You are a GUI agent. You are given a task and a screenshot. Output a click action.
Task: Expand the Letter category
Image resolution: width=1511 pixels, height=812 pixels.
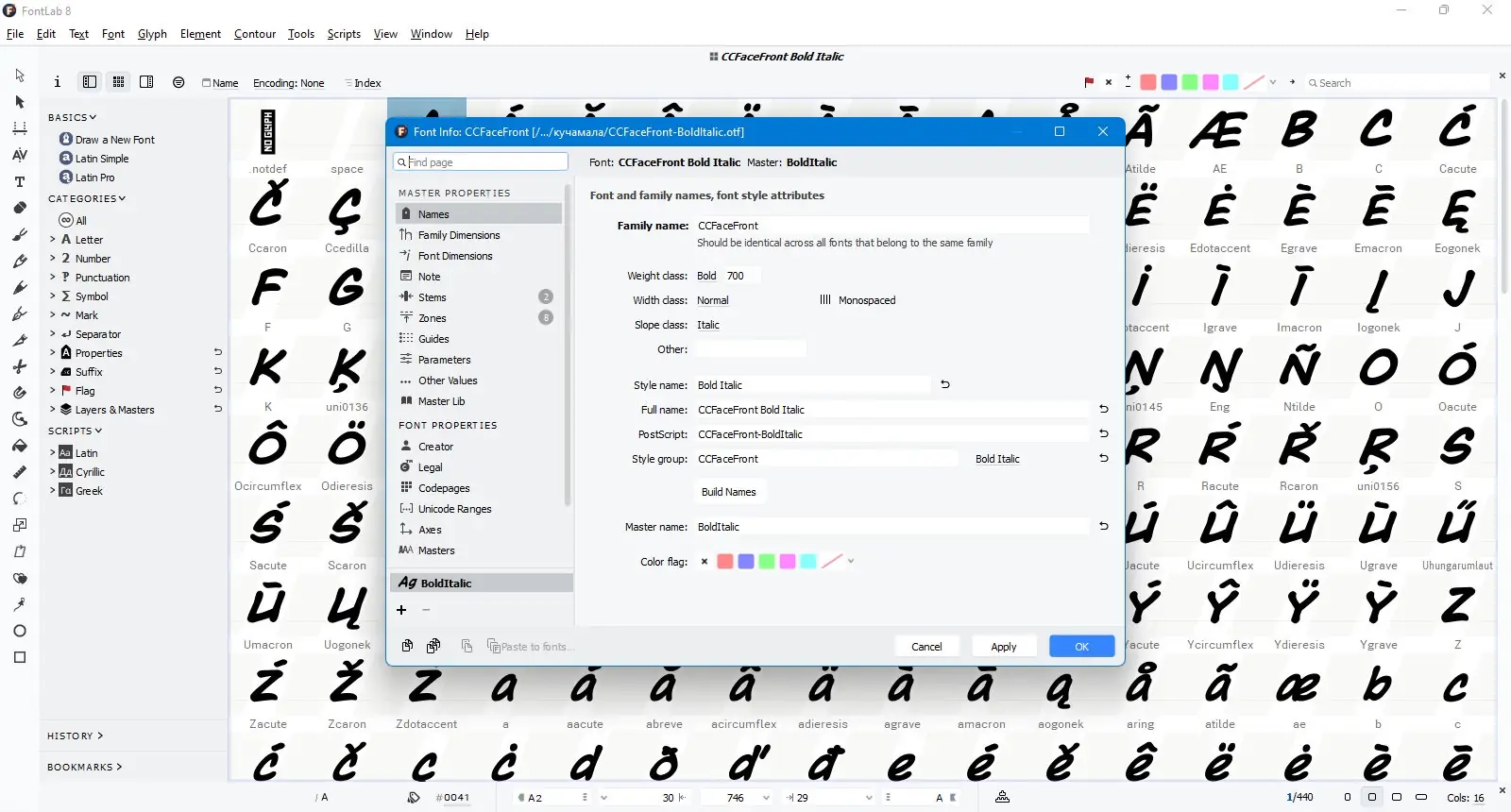(x=52, y=240)
